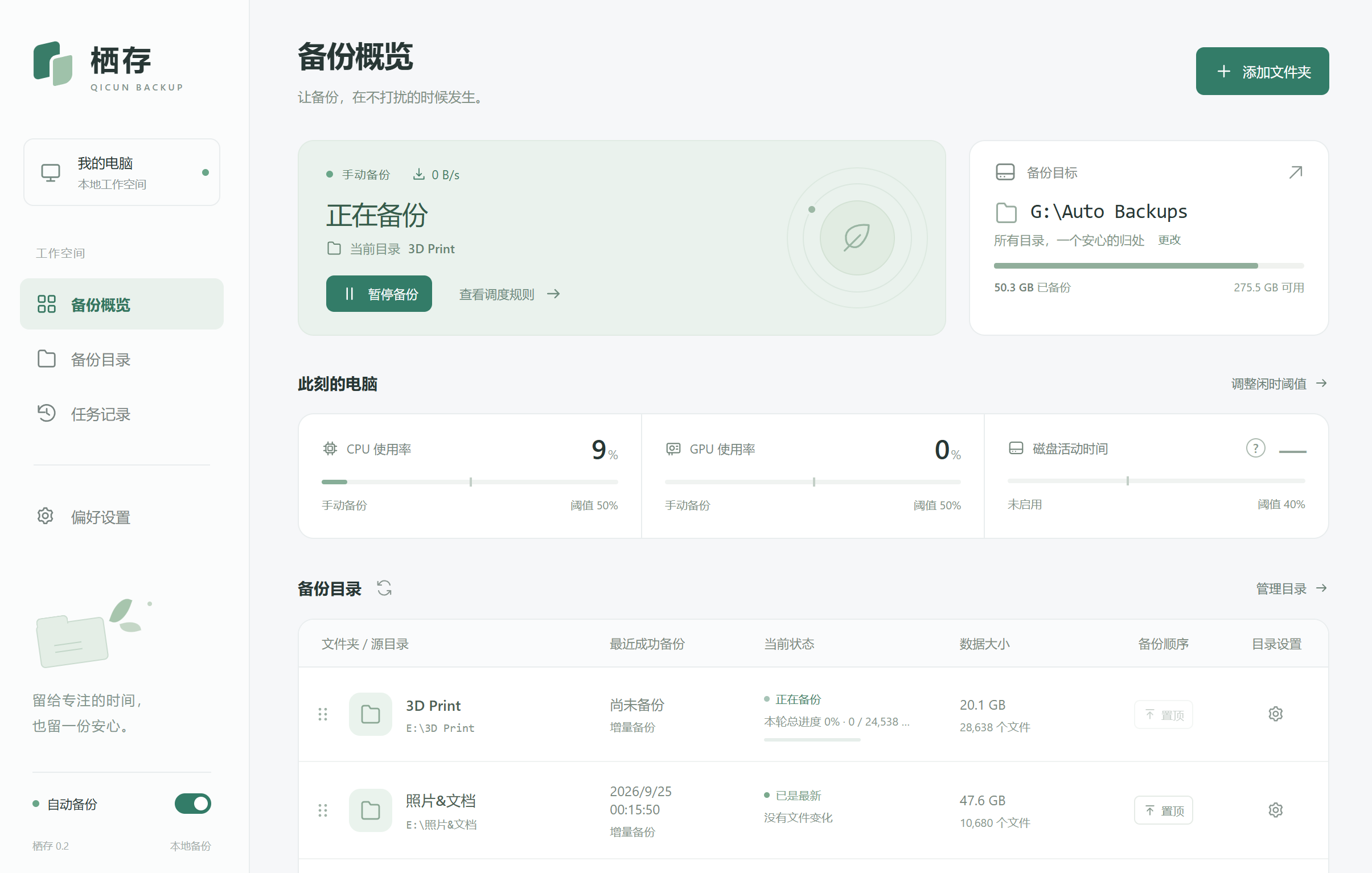The width and height of the screenshot is (1372, 873).
Task: Click the '栖存 0.2' version label
Action: [51, 846]
